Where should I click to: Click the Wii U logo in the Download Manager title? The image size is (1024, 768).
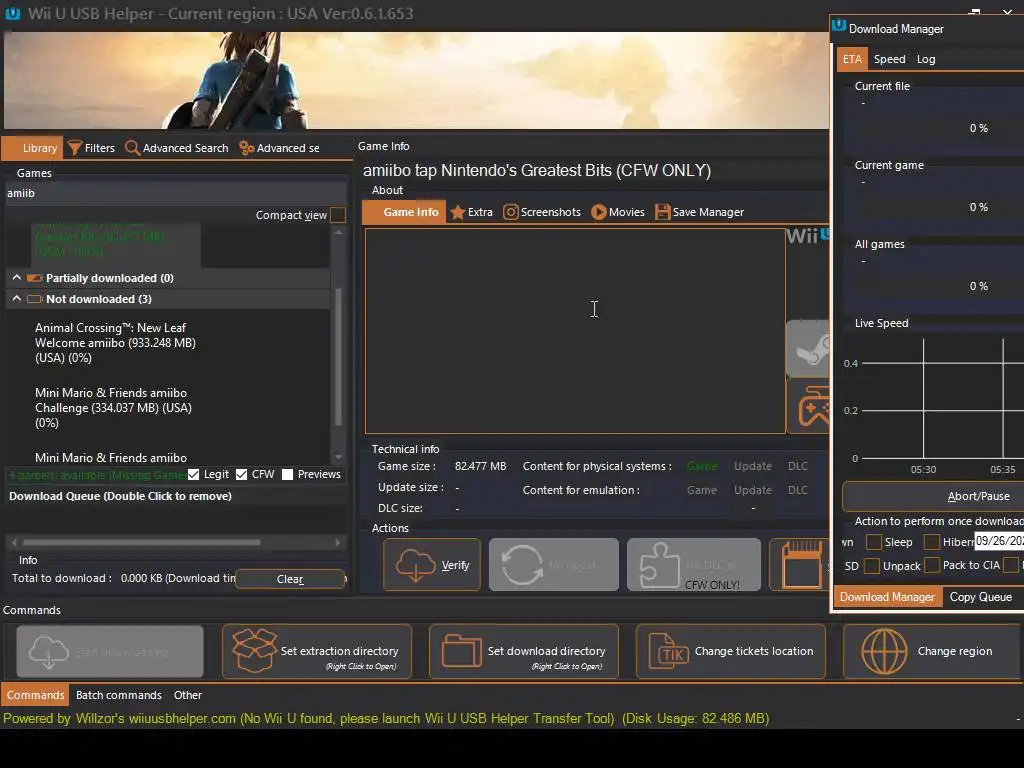coord(839,25)
